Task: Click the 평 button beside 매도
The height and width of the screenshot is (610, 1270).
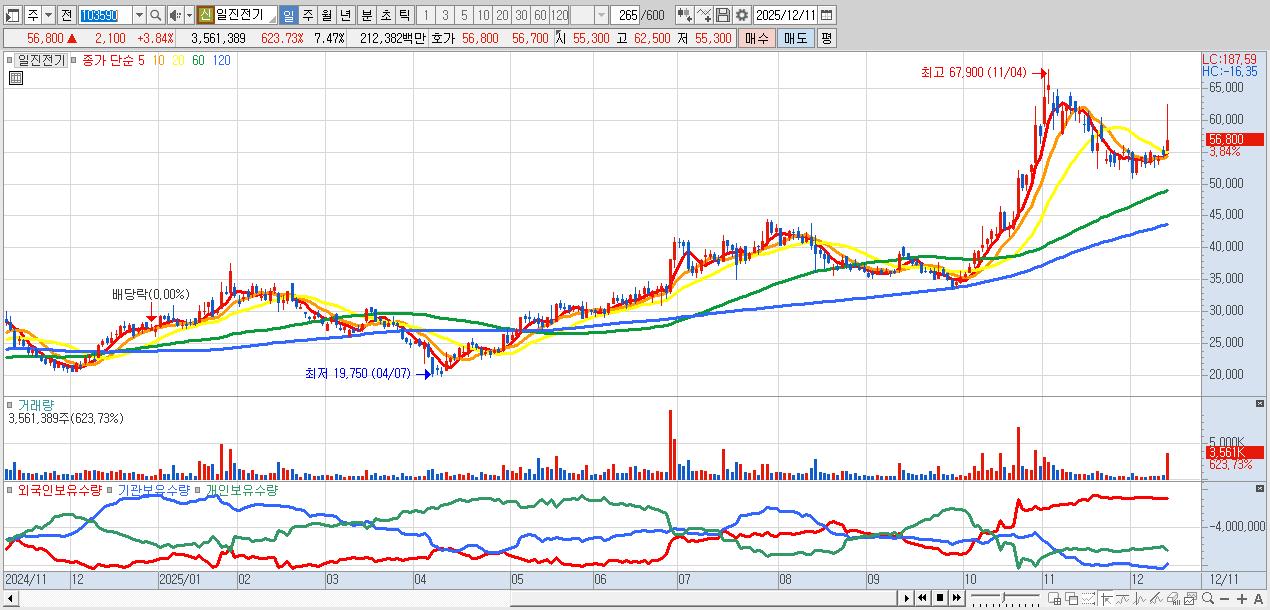Action: [826, 38]
